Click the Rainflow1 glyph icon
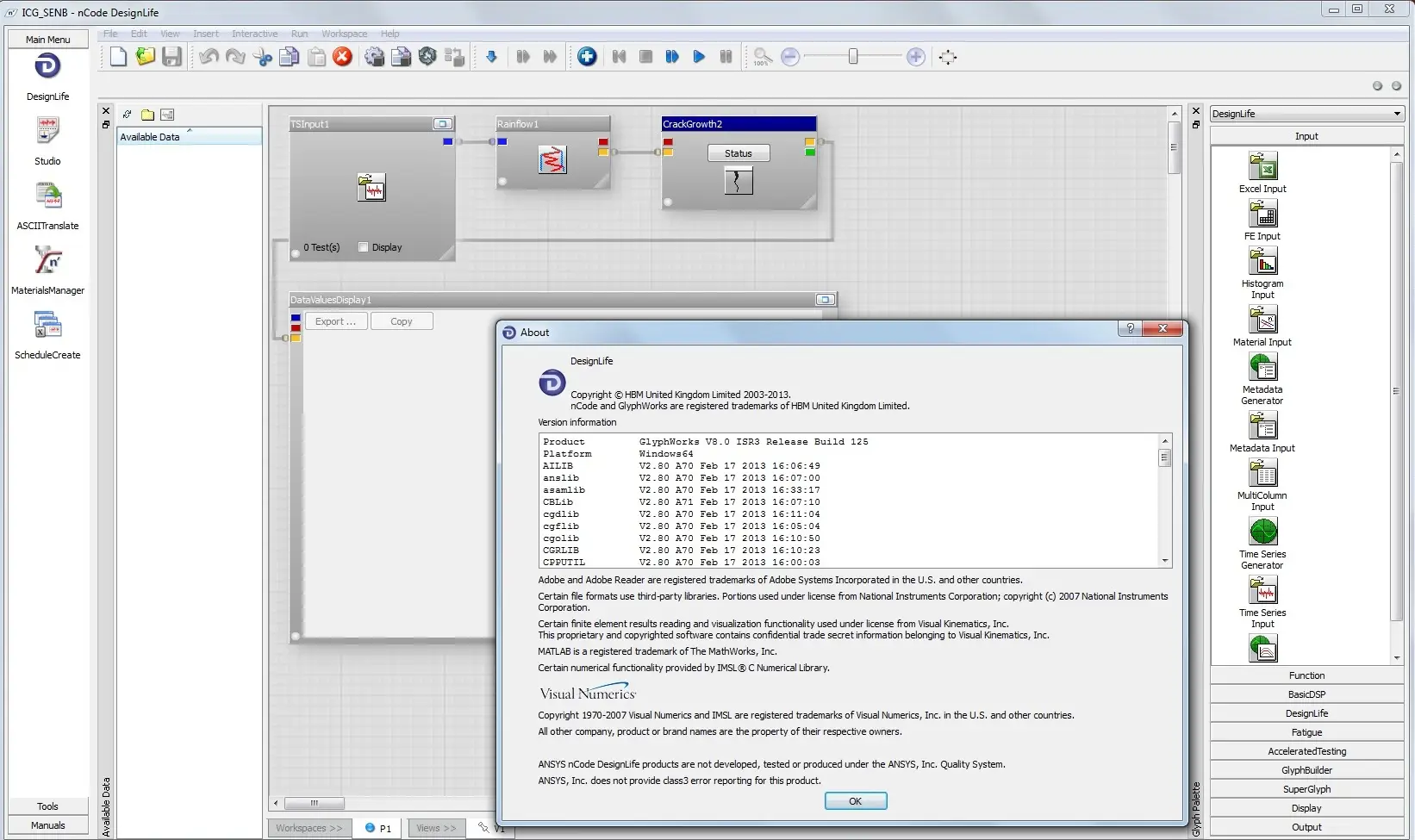 (552, 159)
